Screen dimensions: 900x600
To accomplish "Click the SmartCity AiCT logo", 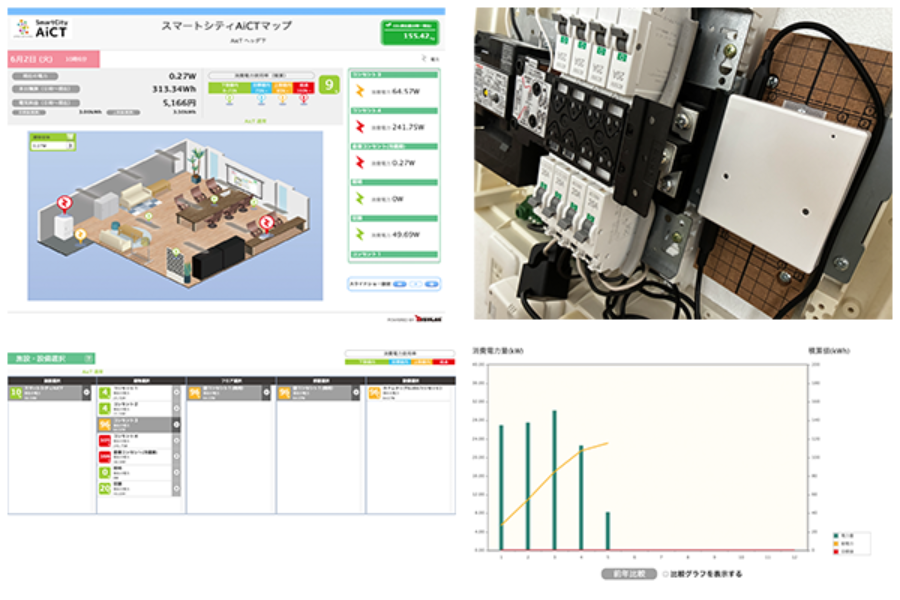I will click(42, 29).
